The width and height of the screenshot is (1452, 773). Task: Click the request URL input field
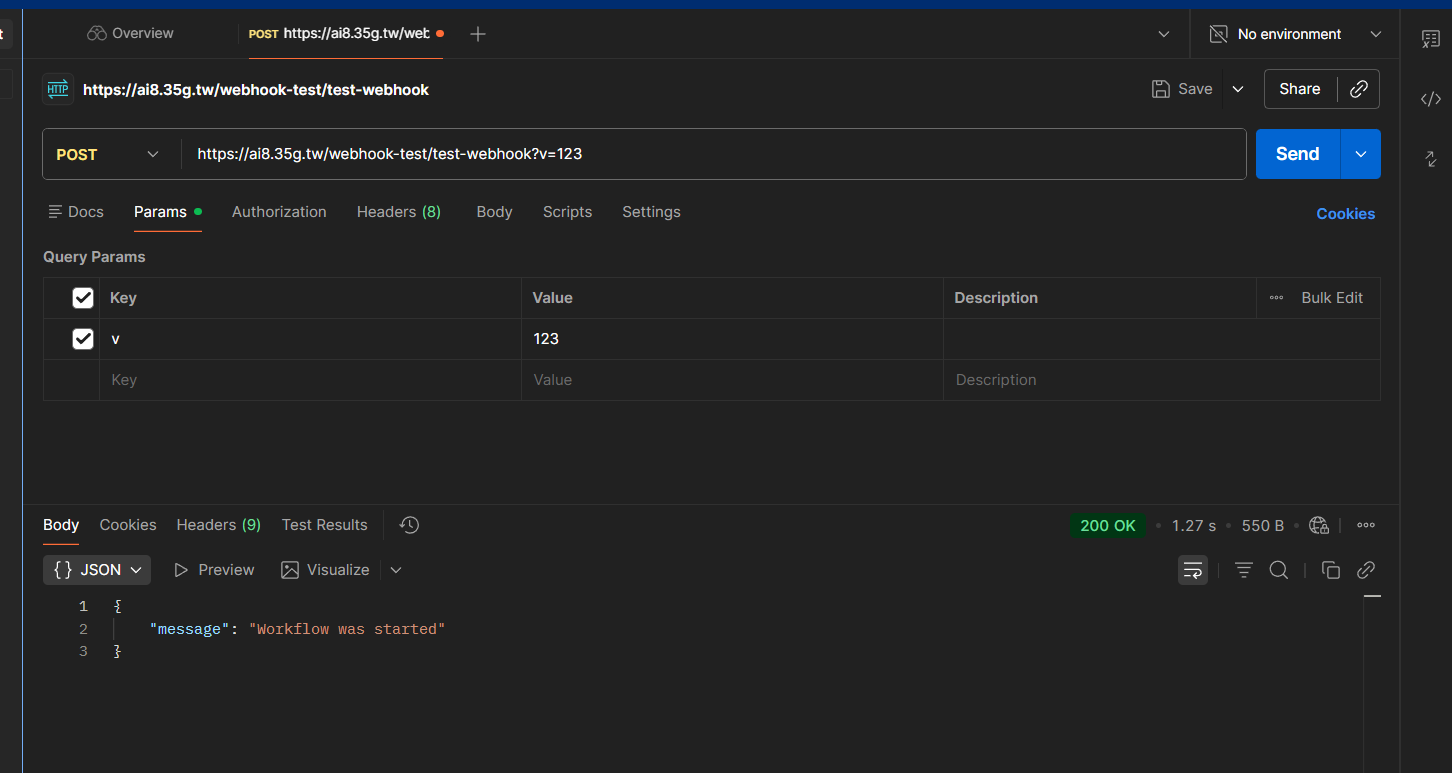point(700,154)
